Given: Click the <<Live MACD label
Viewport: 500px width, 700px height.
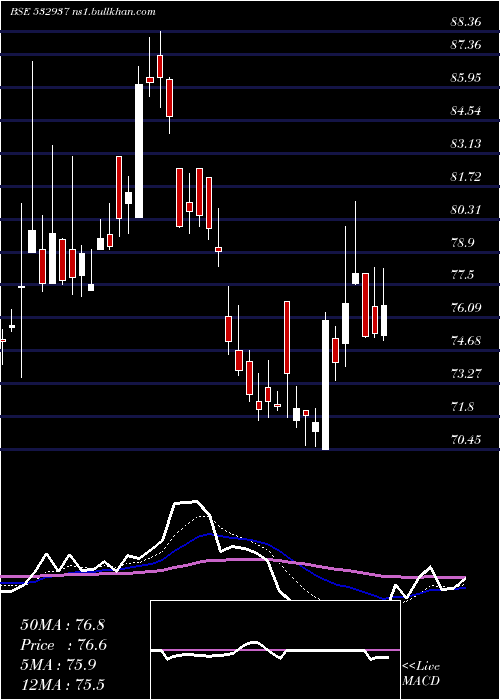Looking at the screenshot, I should click(421, 674).
